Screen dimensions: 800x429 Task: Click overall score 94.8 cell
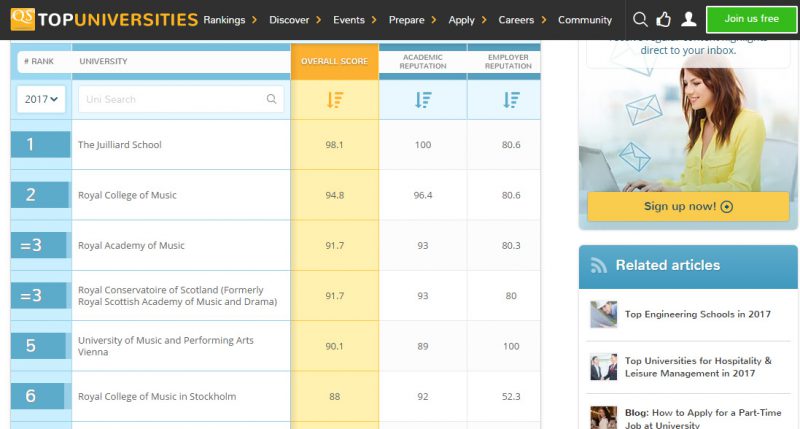[x=335, y=195]
